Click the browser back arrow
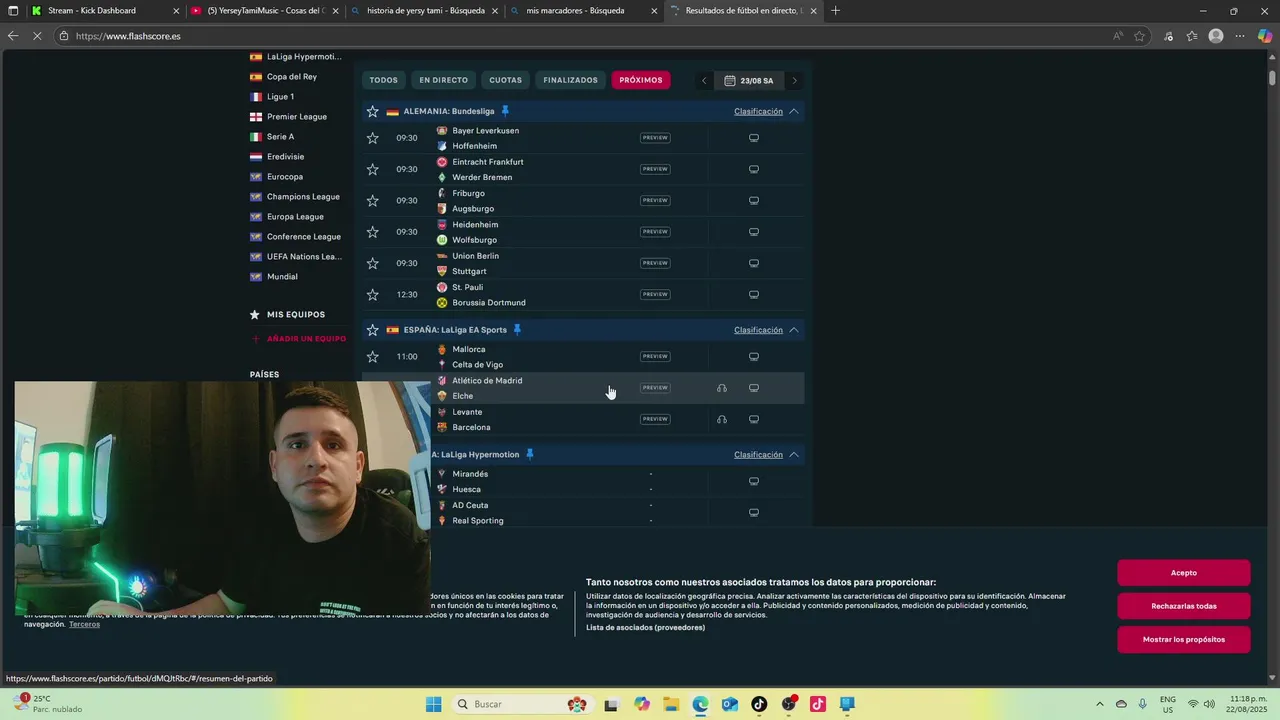The image size is (1280, 720). [x=12, y=36]
